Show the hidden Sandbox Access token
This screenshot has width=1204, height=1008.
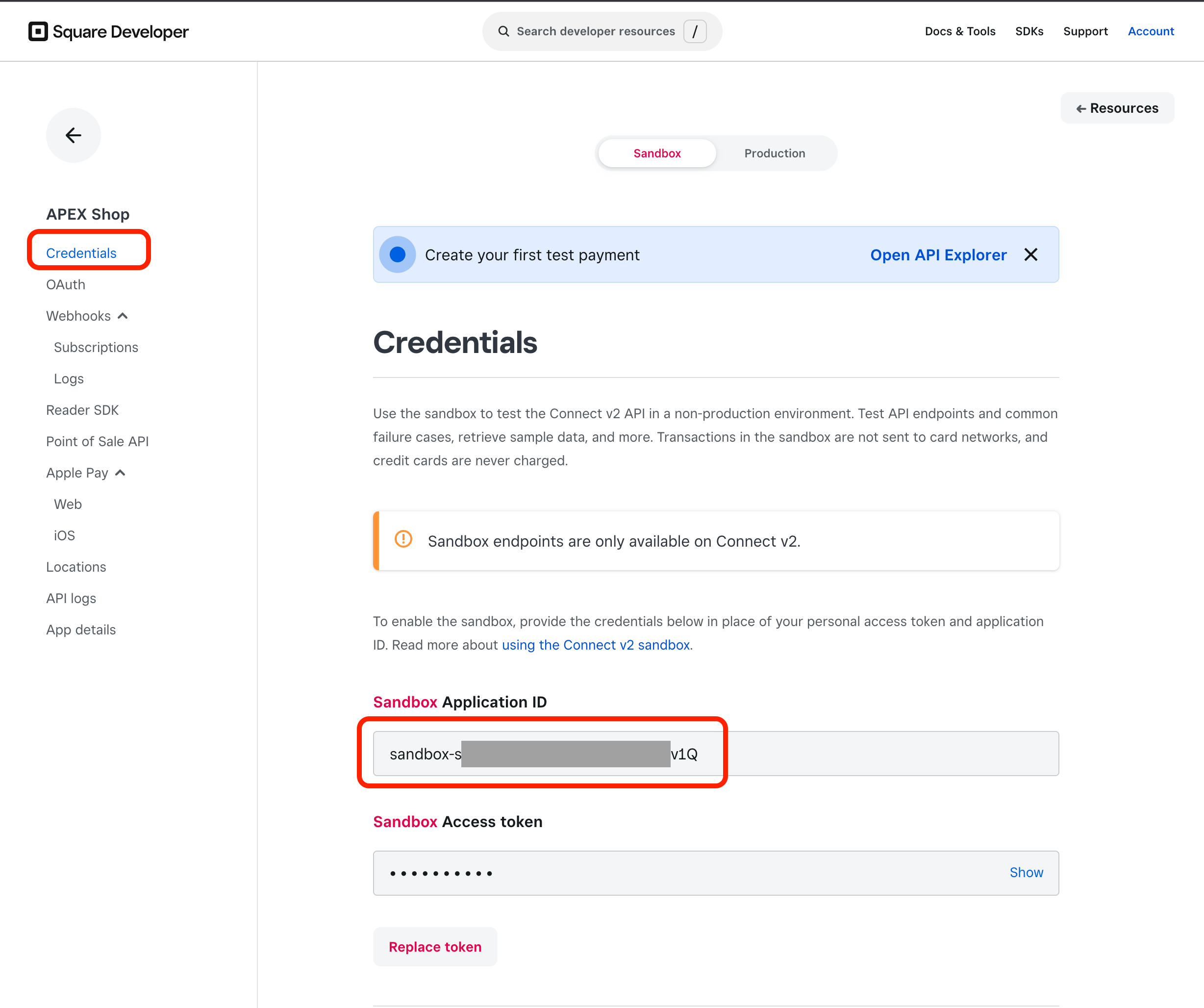click(x=1026, y=873)
